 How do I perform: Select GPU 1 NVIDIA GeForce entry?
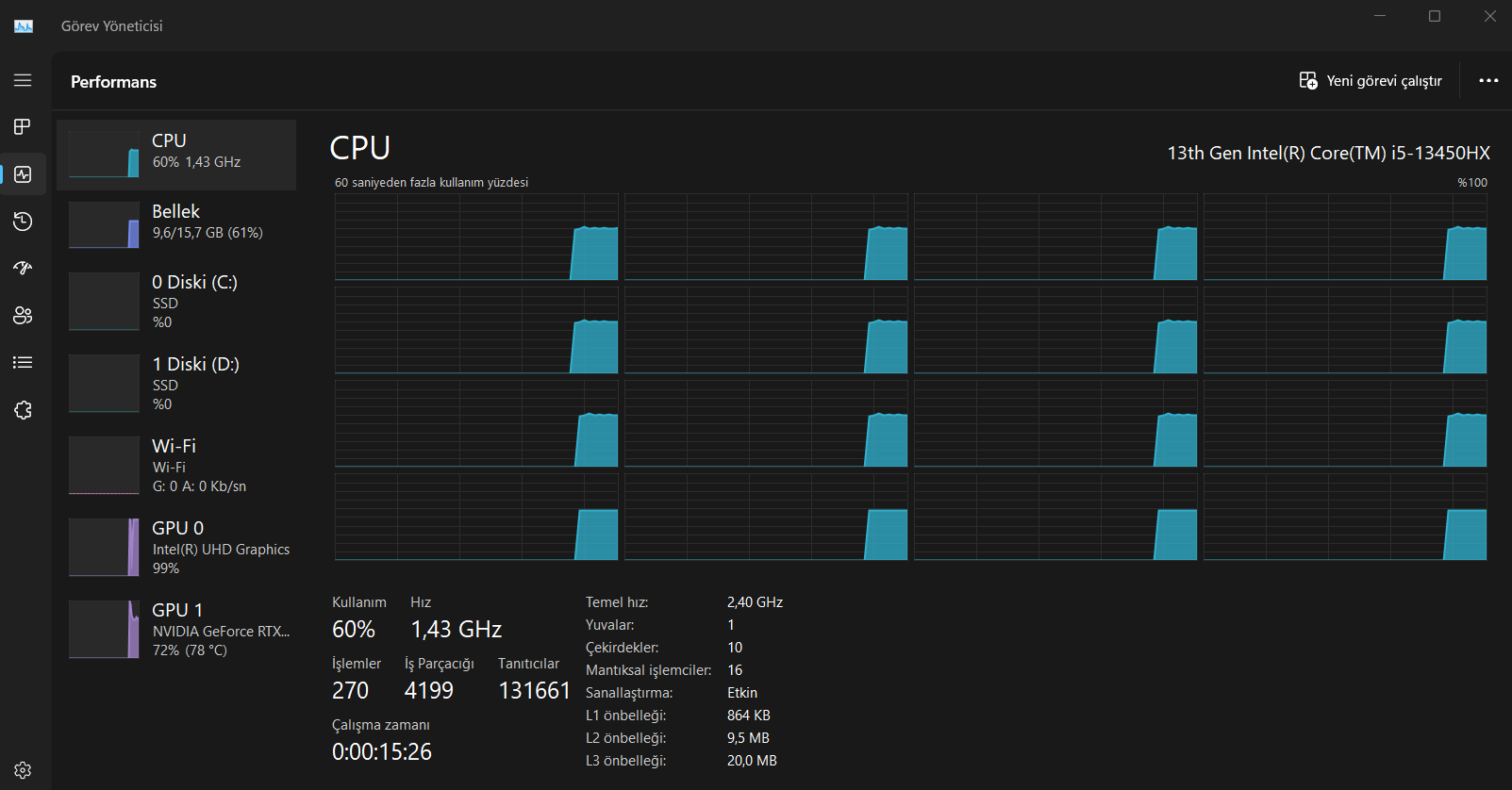[x=176, y=630]
